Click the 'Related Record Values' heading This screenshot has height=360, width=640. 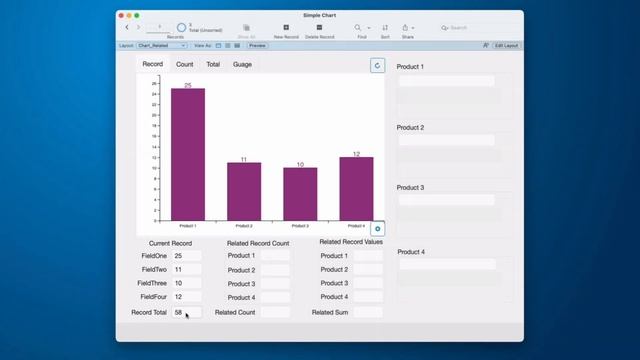351,242
